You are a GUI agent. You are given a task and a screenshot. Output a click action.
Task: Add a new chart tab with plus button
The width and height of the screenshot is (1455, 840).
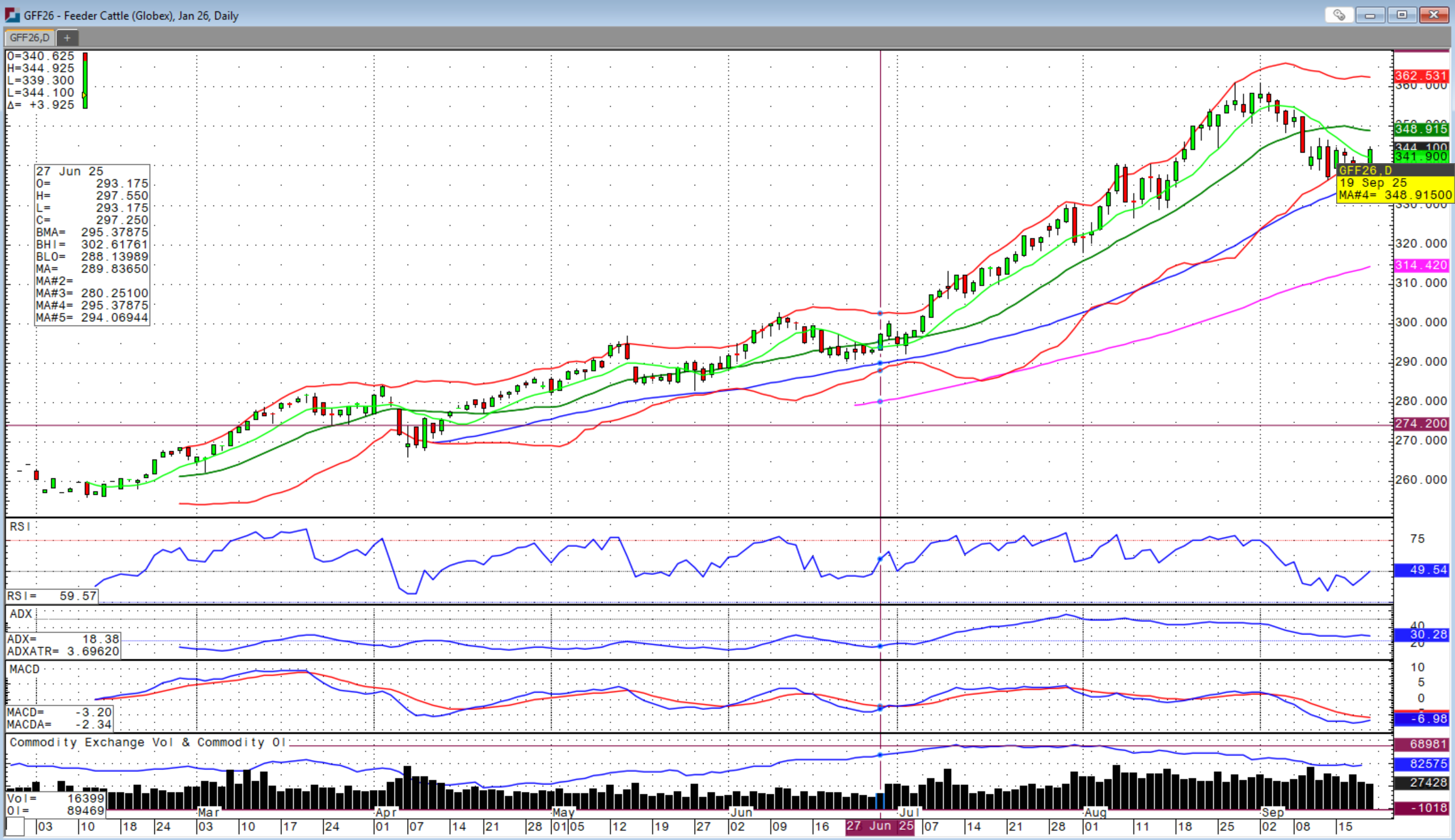67,37
